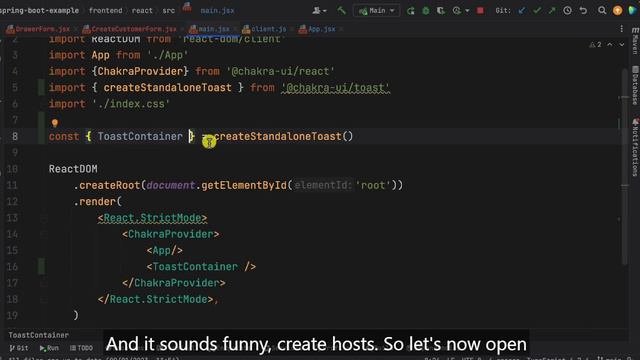Click '@chakra-ui/toast' import string
The height and width of the screenshot is (360, 640).
click(x=335, y=87)
